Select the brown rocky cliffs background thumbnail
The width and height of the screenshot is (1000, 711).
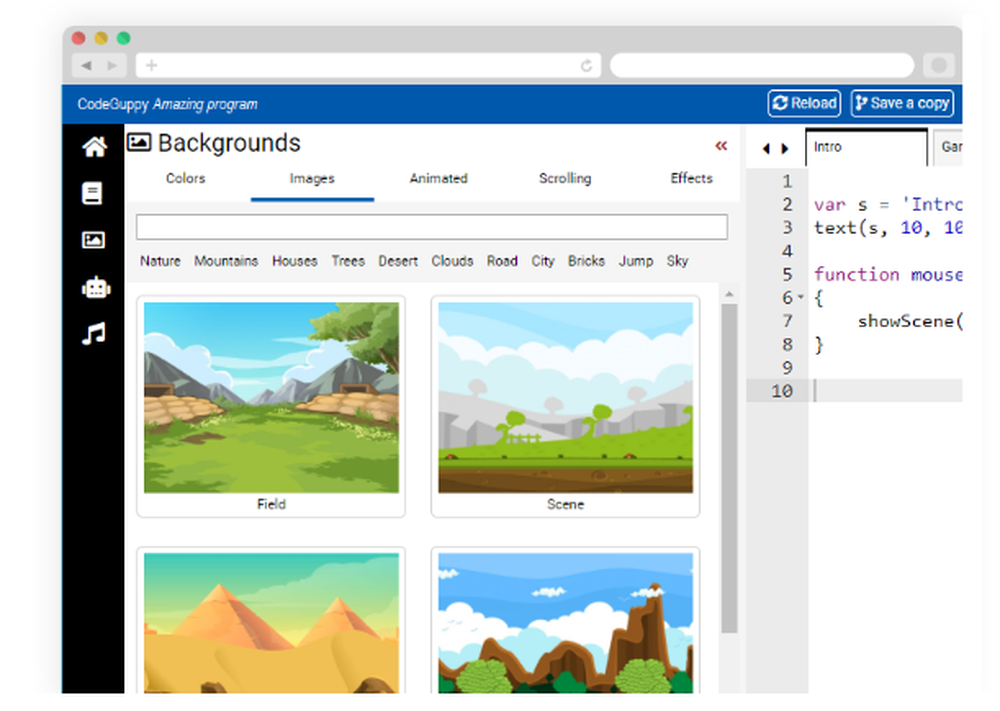tap(565, 622)
